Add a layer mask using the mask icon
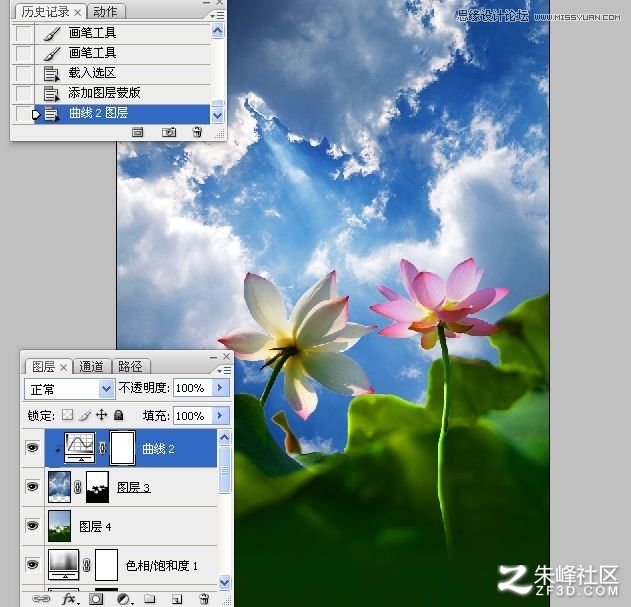Image resolution: width=631 pixels, height=607 pixels. [96, 599]
